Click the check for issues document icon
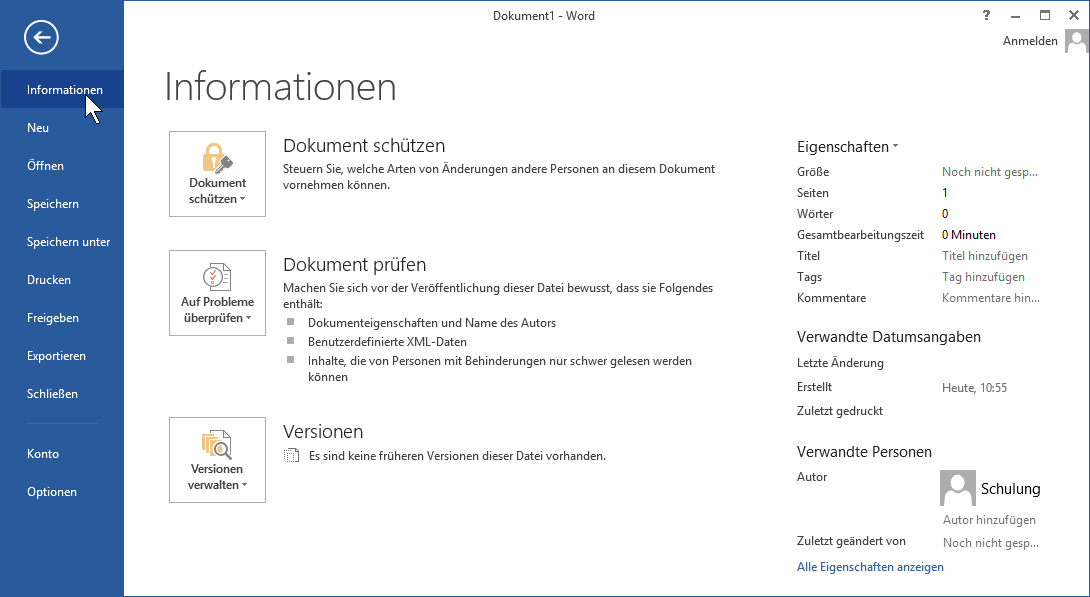The width and height of the screenshot is (1090, 597). click(x=217, y=276)
